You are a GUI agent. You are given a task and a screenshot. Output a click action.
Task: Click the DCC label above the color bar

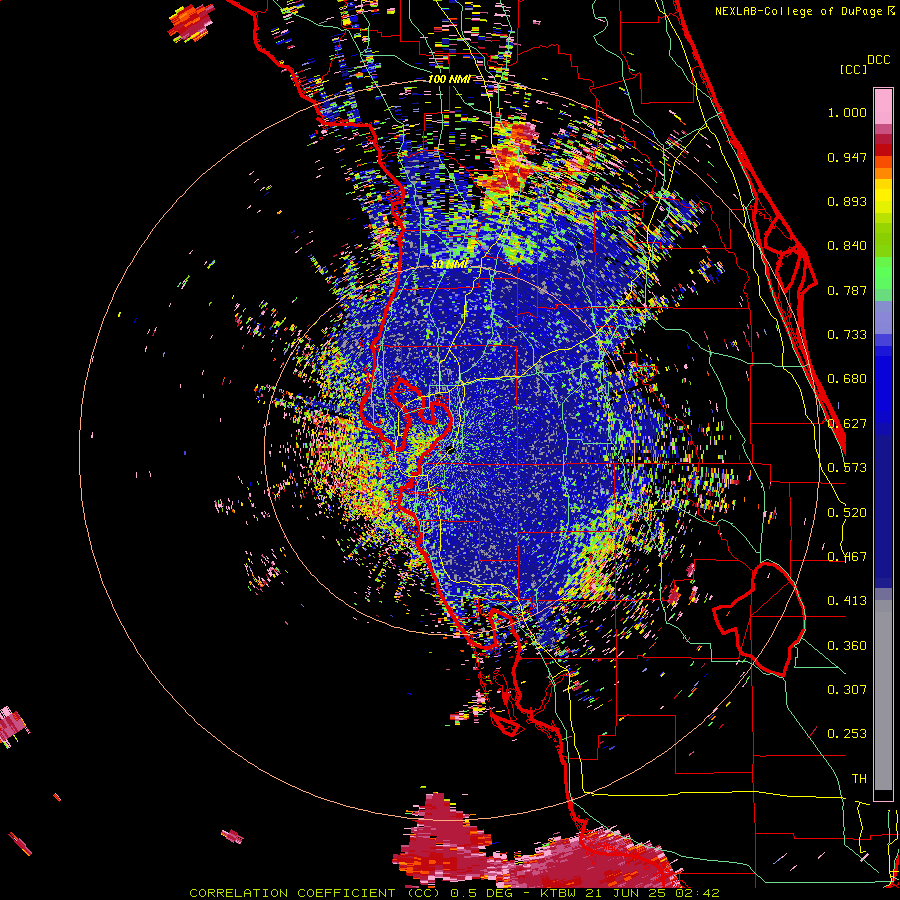pyautogui.click(x=878, y=60)
